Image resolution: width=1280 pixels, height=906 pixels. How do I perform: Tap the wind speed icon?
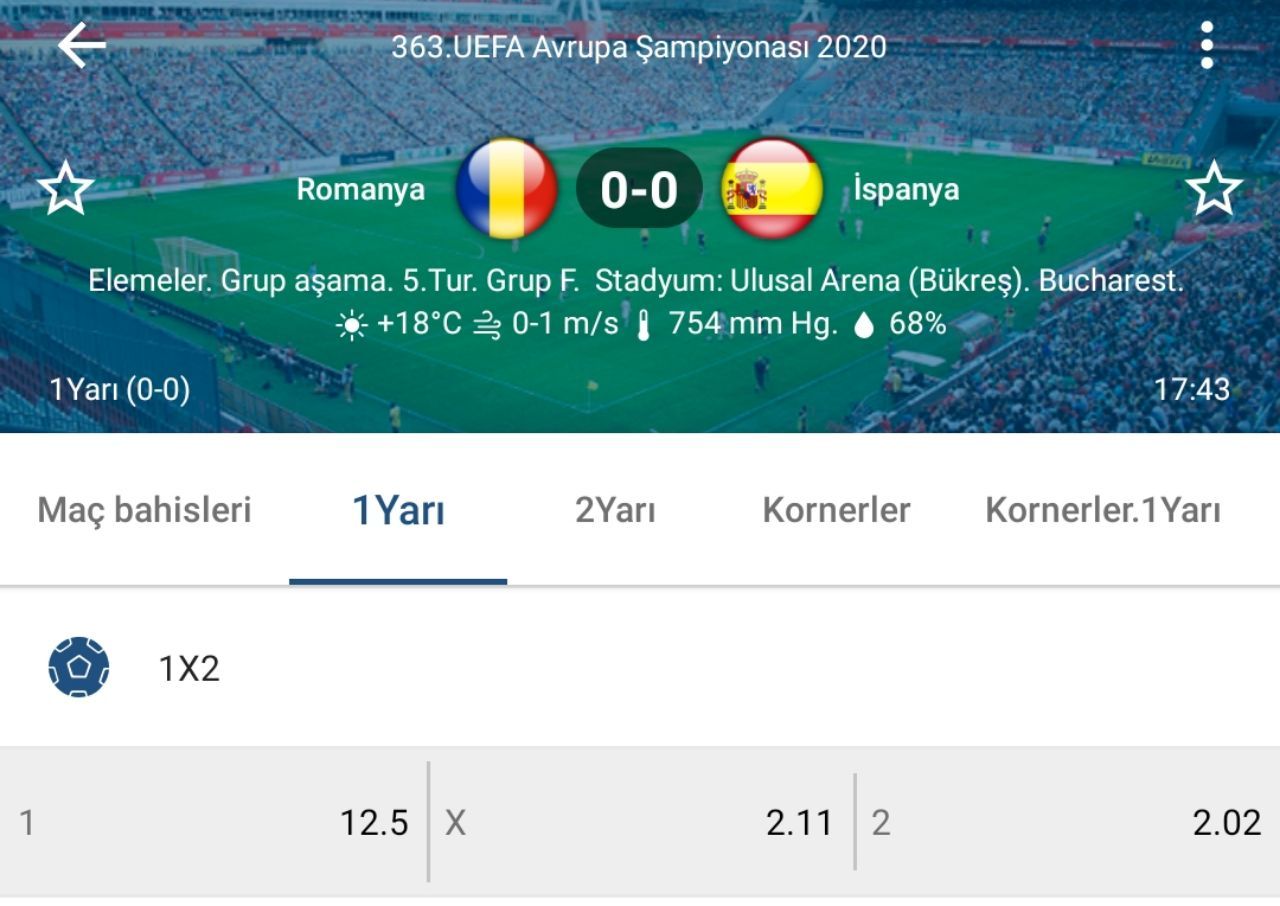click(487, 325)
